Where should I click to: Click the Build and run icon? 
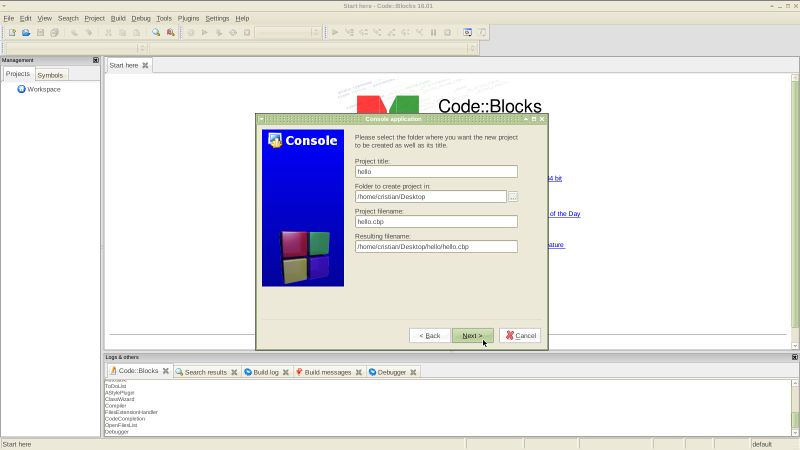219,32
